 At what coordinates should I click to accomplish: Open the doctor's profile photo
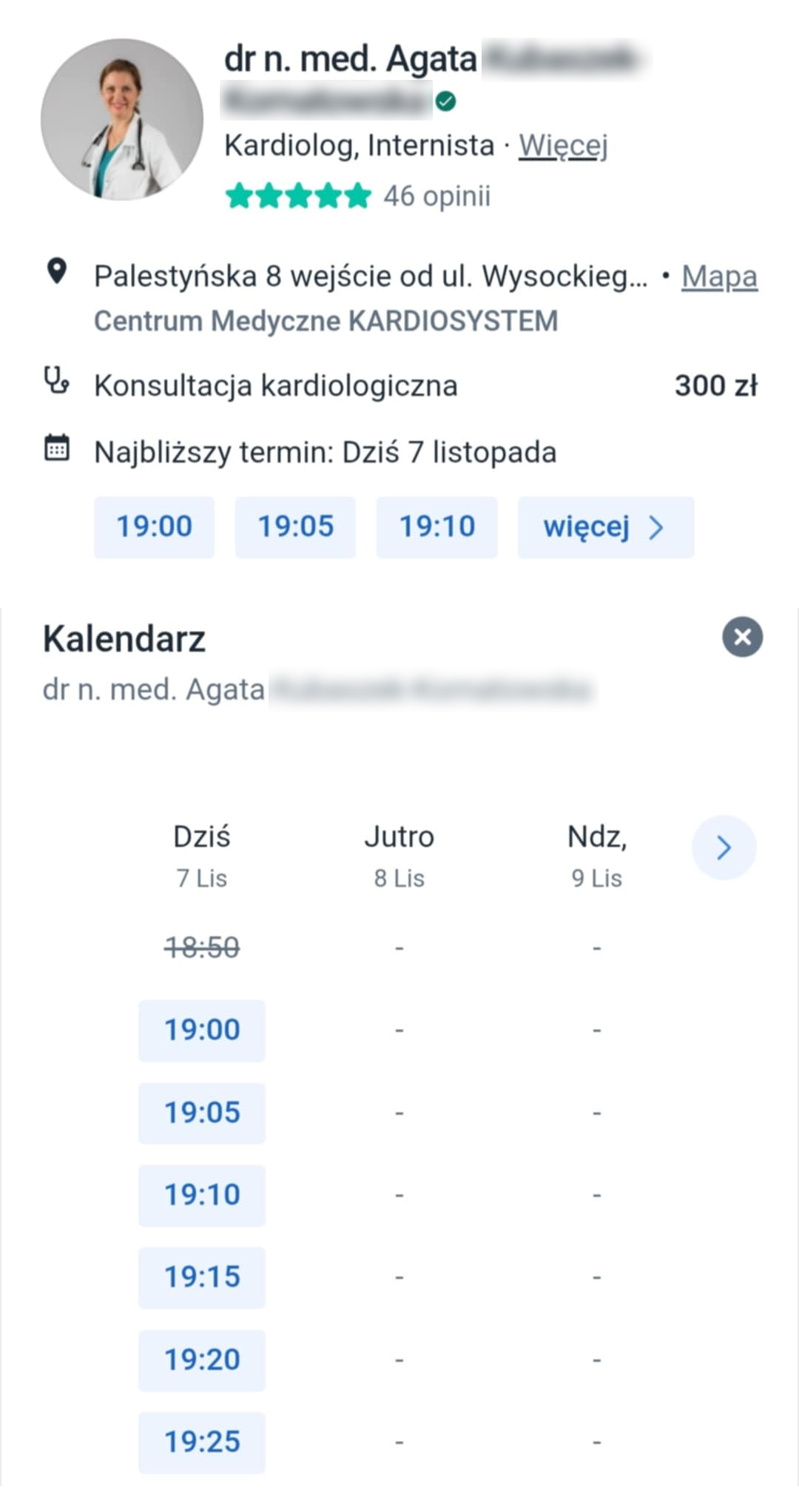[x=122, y=120]
